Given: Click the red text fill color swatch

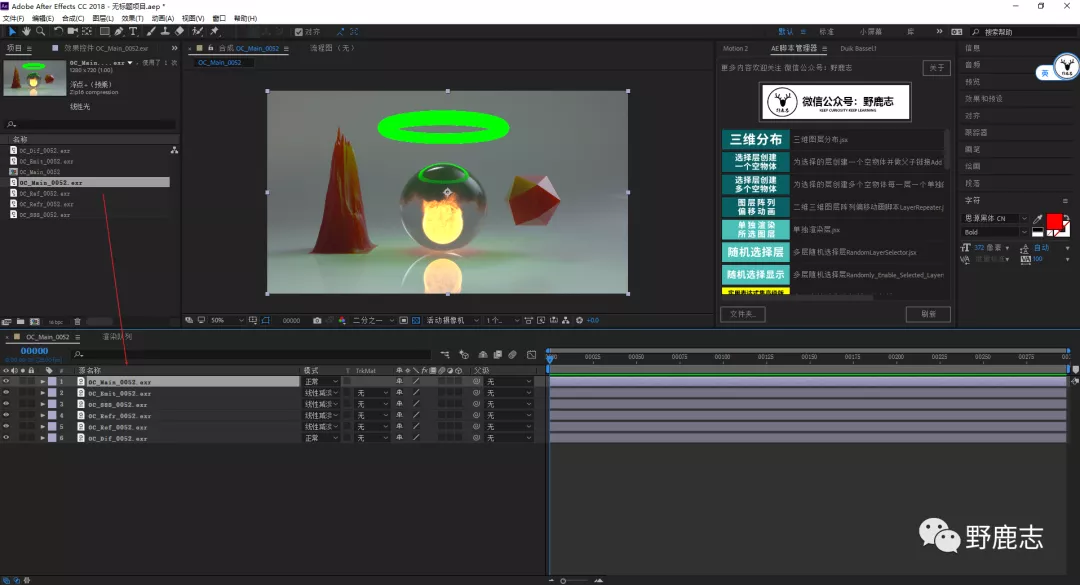Looking at the screenshot, I should tap(1053, 221).
